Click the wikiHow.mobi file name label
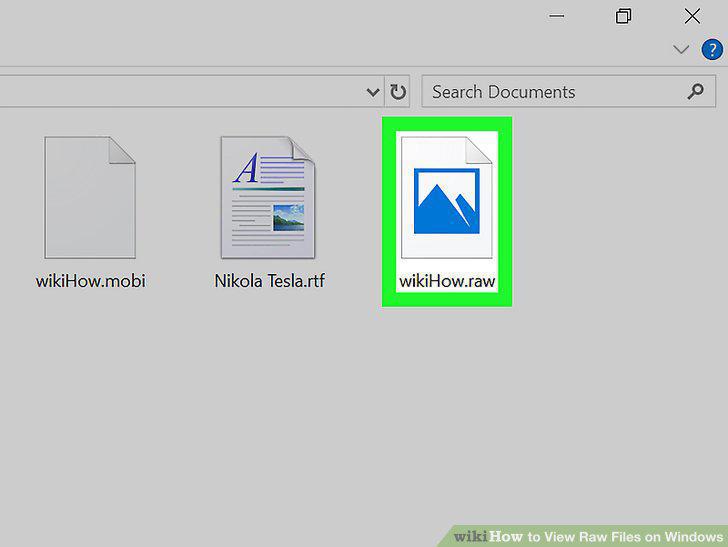Screen dimensions: 728x547 pyautogui.click(x=91, y=281)
